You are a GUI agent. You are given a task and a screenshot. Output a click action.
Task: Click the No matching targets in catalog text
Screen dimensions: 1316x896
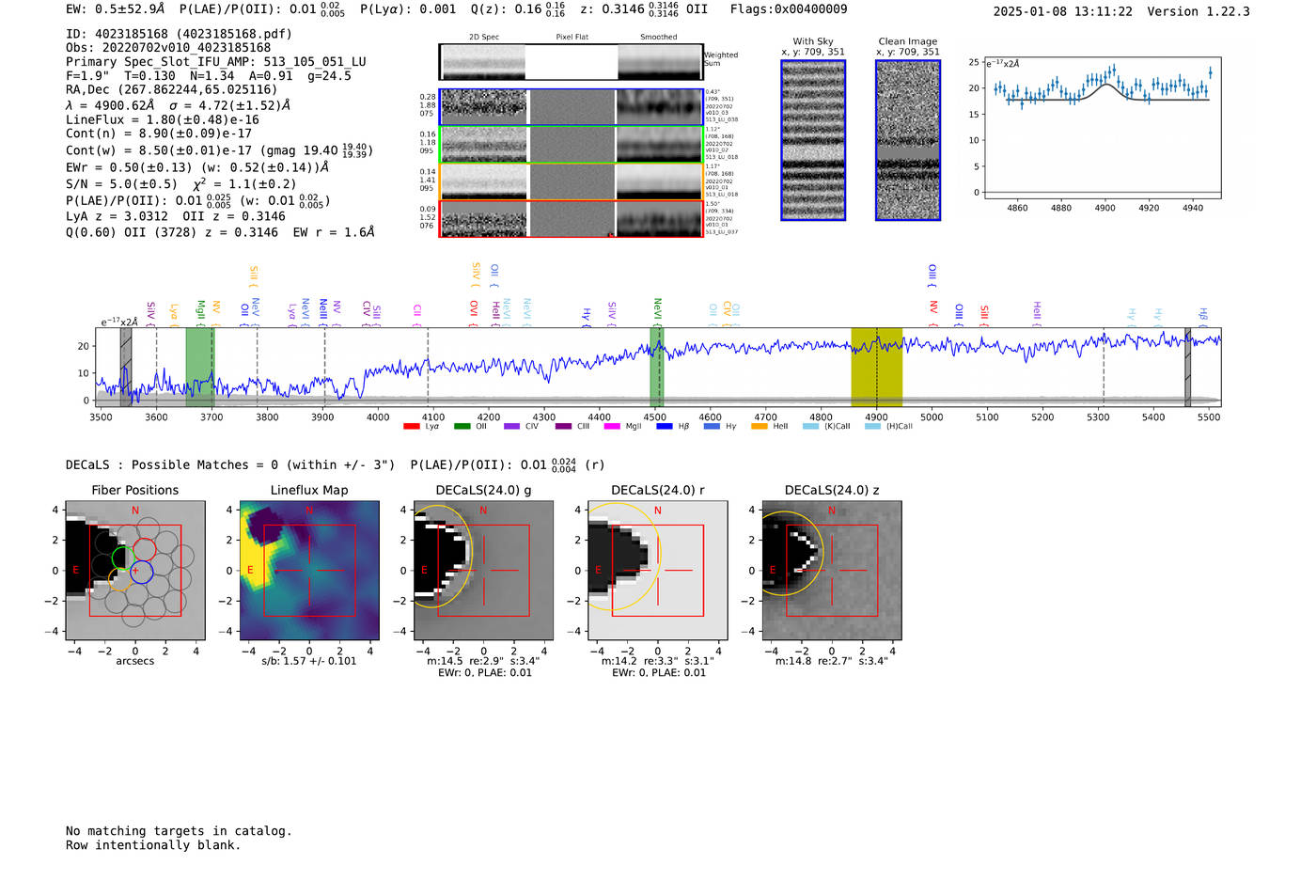pos(179,831)
